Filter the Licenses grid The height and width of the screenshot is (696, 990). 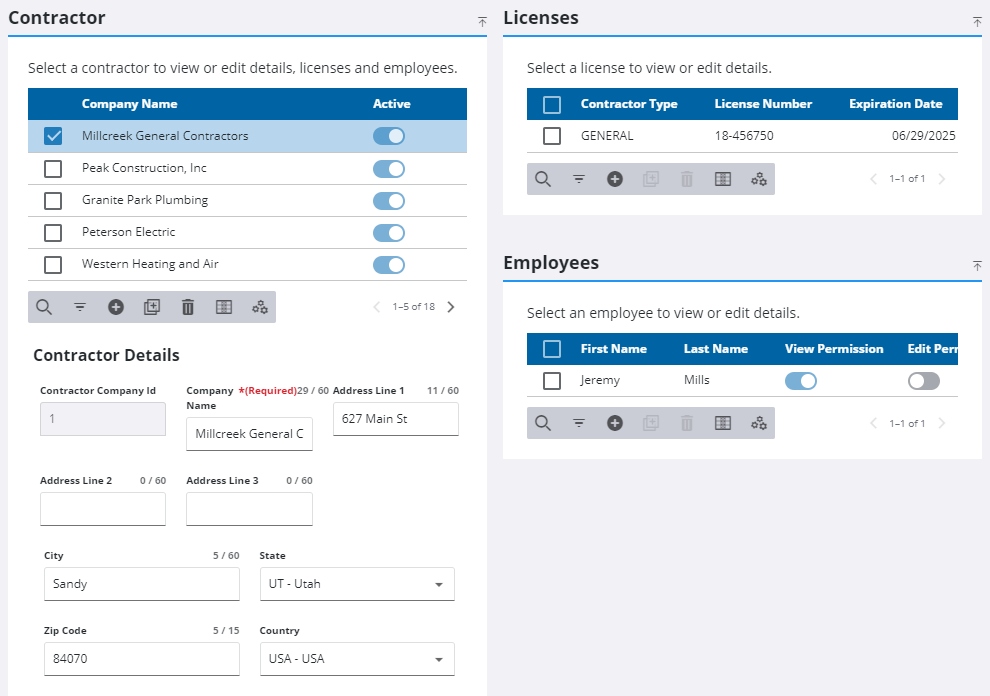coord(579,179)
